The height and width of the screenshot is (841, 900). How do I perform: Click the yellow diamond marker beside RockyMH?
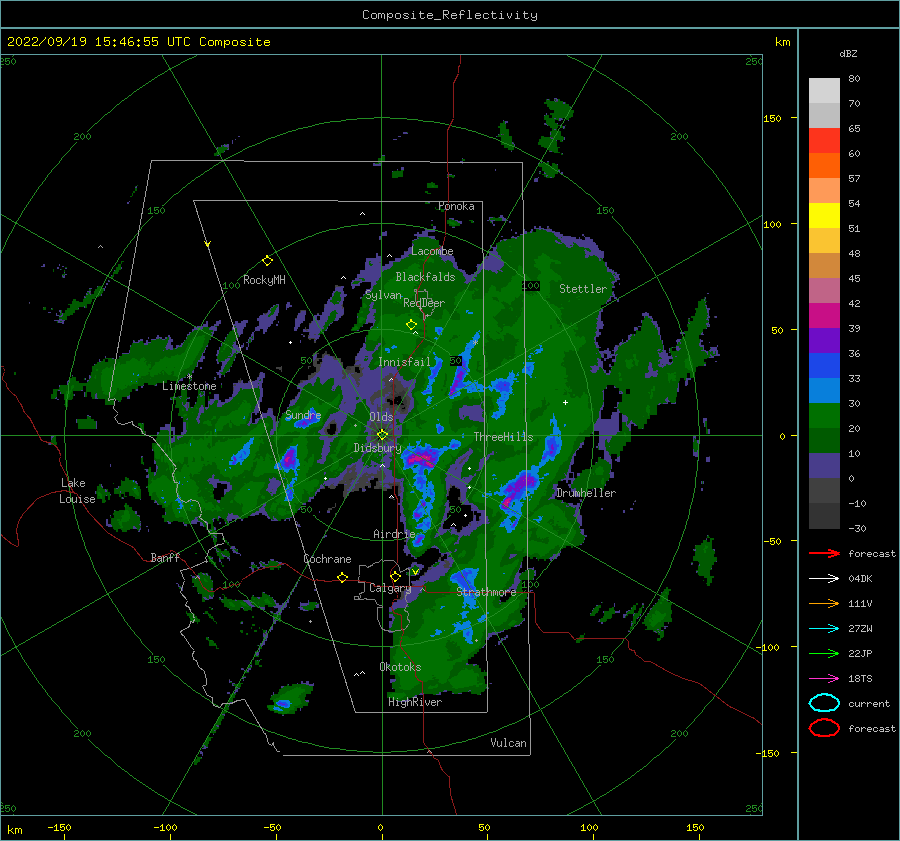267,261
